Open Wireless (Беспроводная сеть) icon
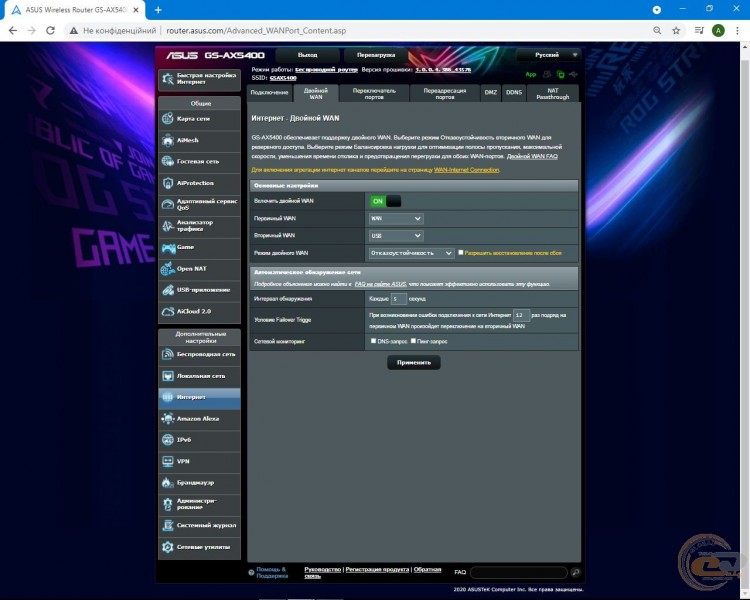Image resolution: width=750 pixels, height=600 pixels. point(167,354)
